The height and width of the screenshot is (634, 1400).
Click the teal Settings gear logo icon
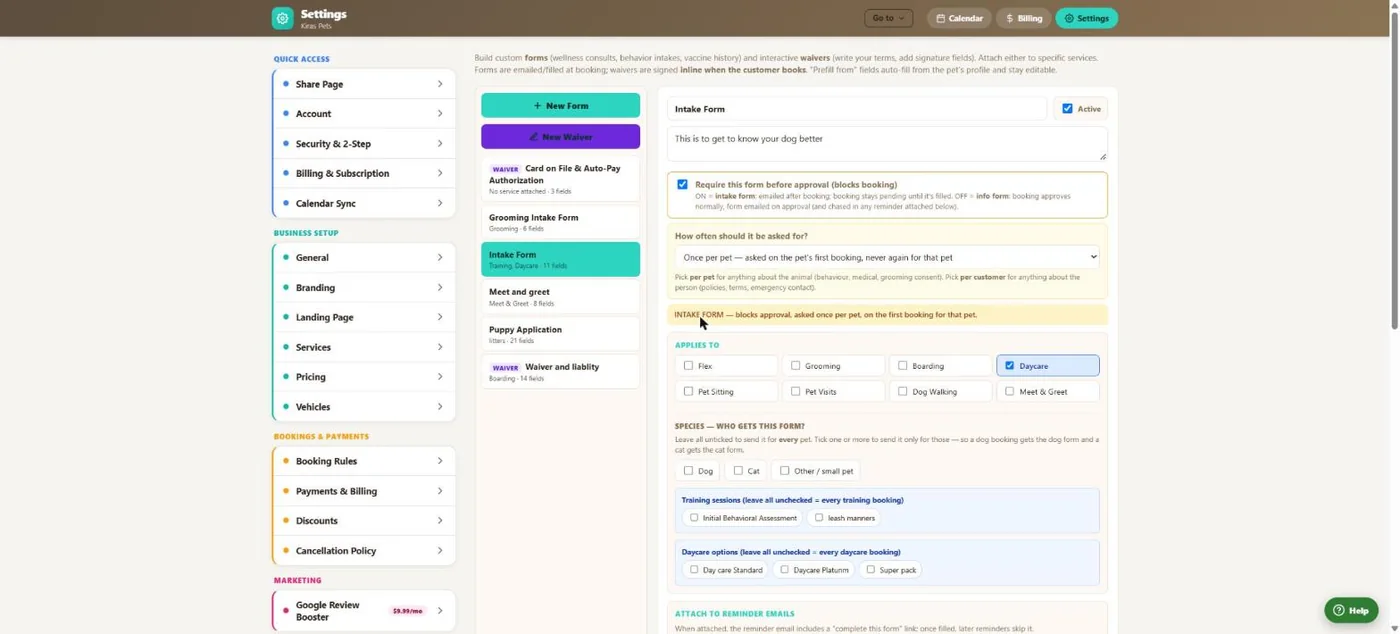click(x=283, y=18)
